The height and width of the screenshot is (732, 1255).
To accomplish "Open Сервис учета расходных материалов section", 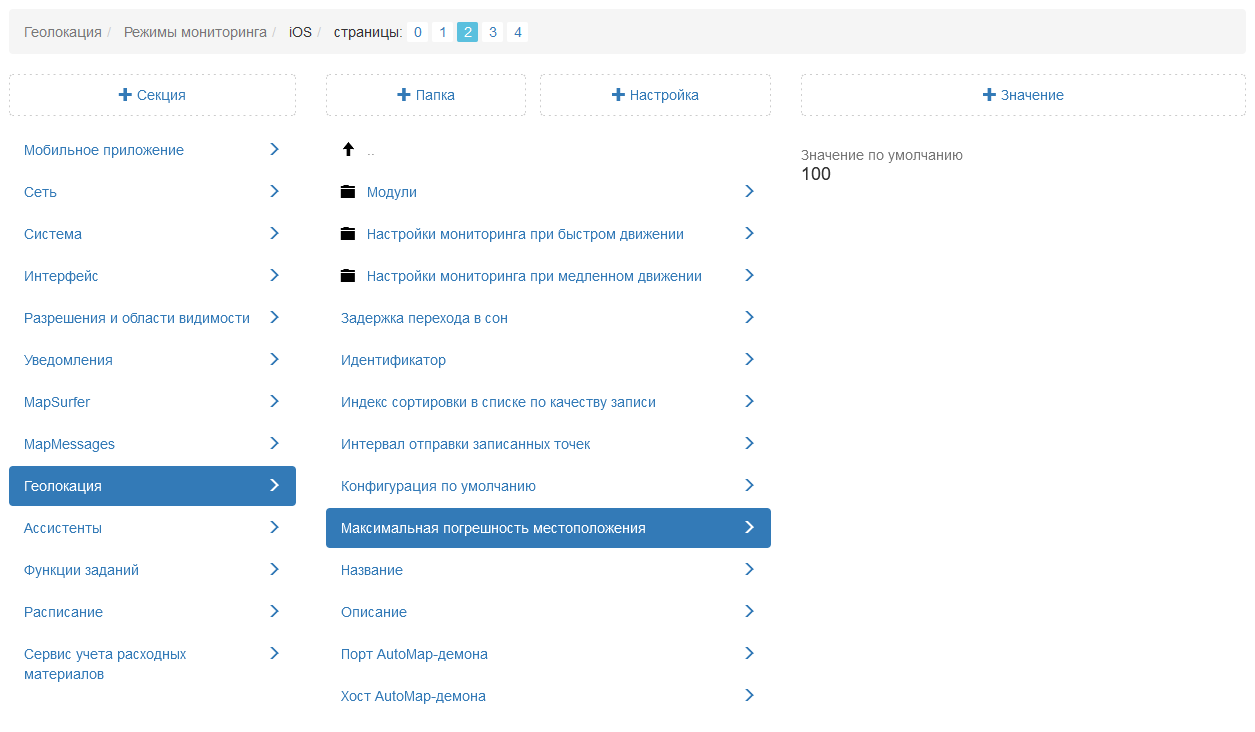I will (152, 664).
